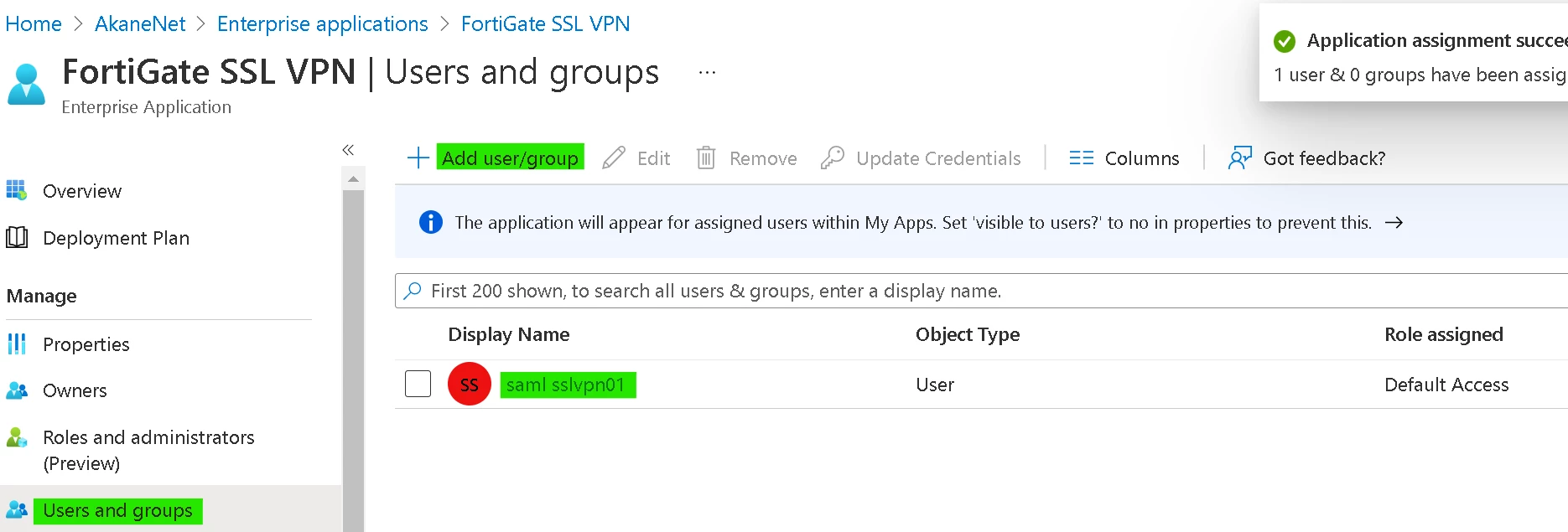Click the Remove toolbar label
The height and width of the screenshot is (532, 1568).
tap(763, 158)
